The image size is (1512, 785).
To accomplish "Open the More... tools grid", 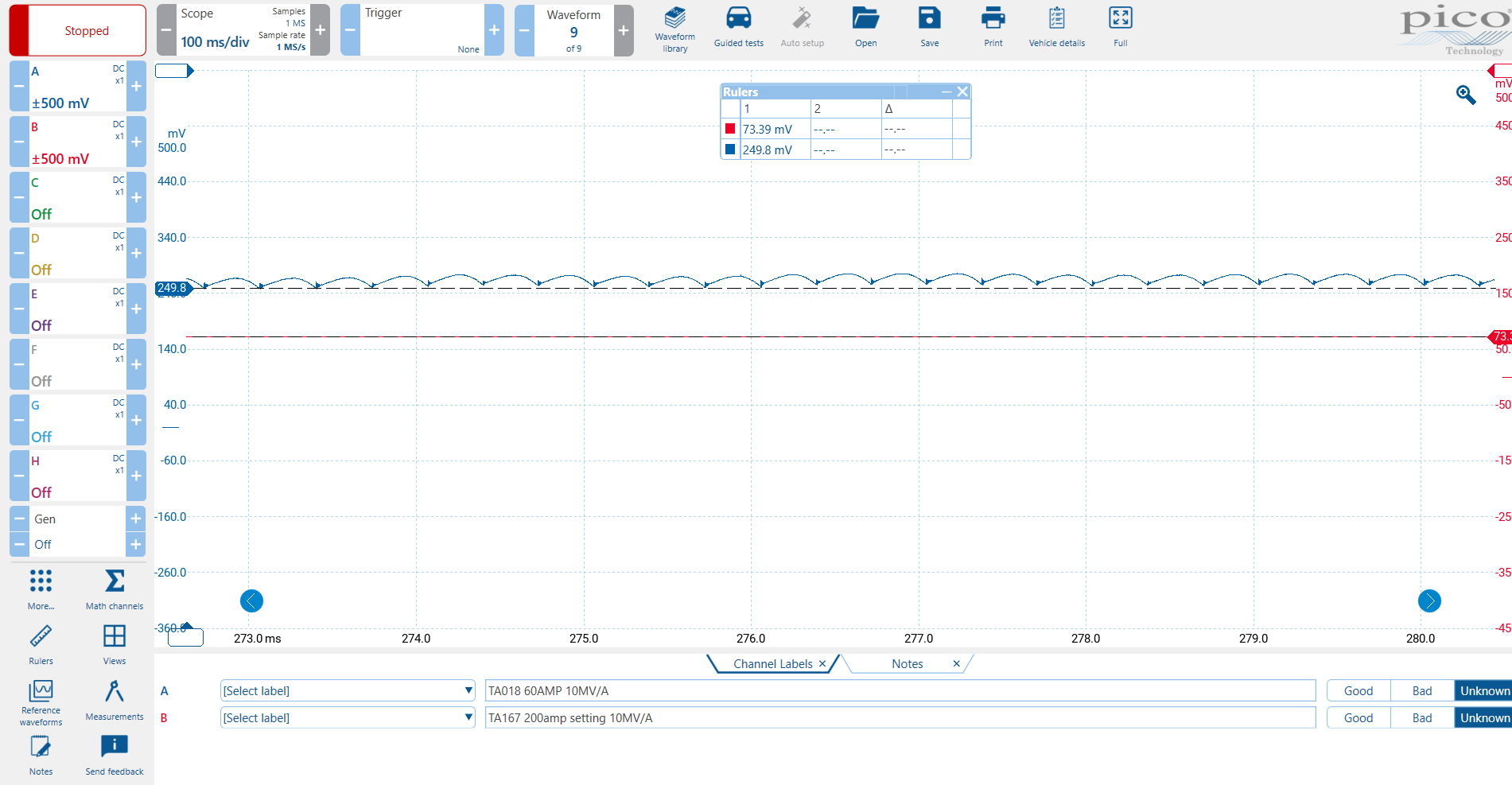I will point(41,589).
